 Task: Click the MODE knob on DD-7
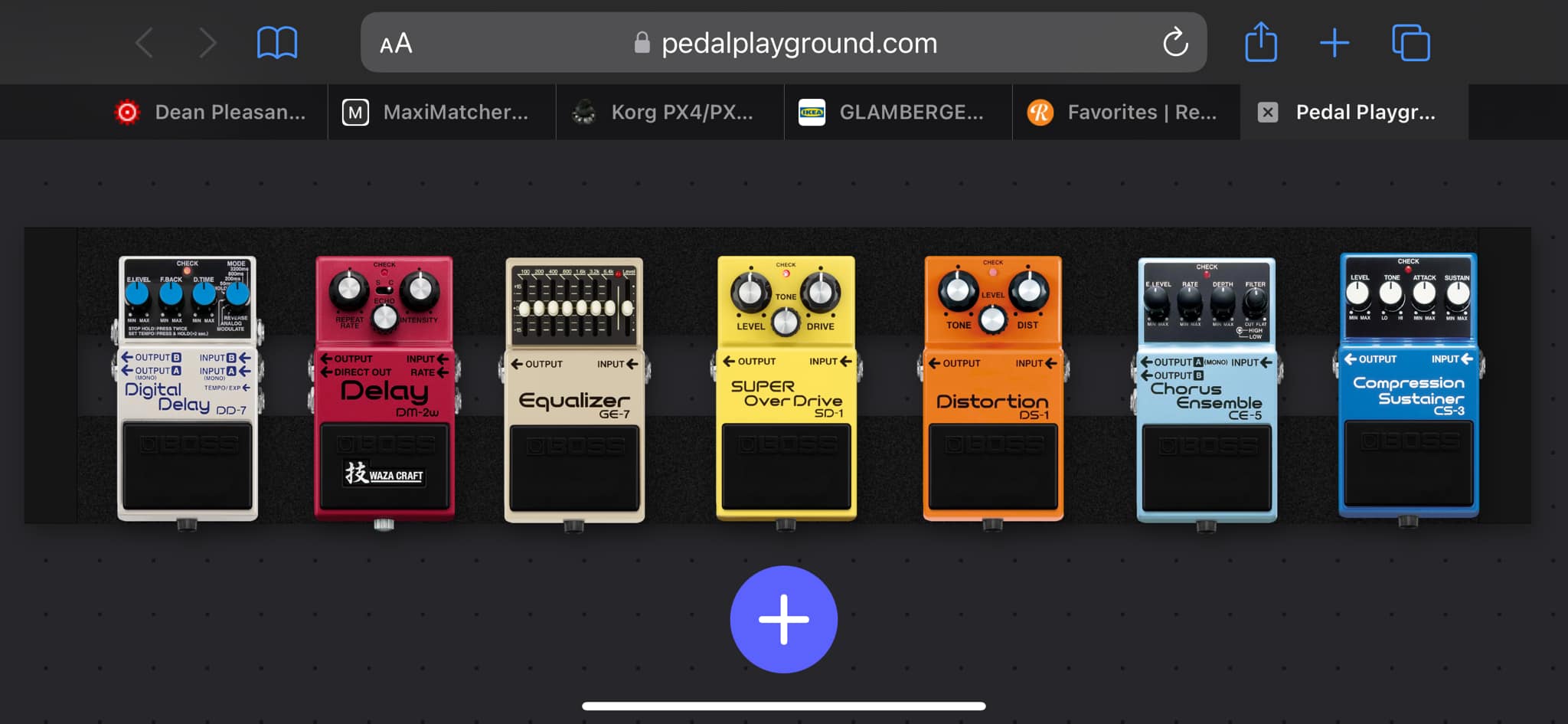pos(237,294)
